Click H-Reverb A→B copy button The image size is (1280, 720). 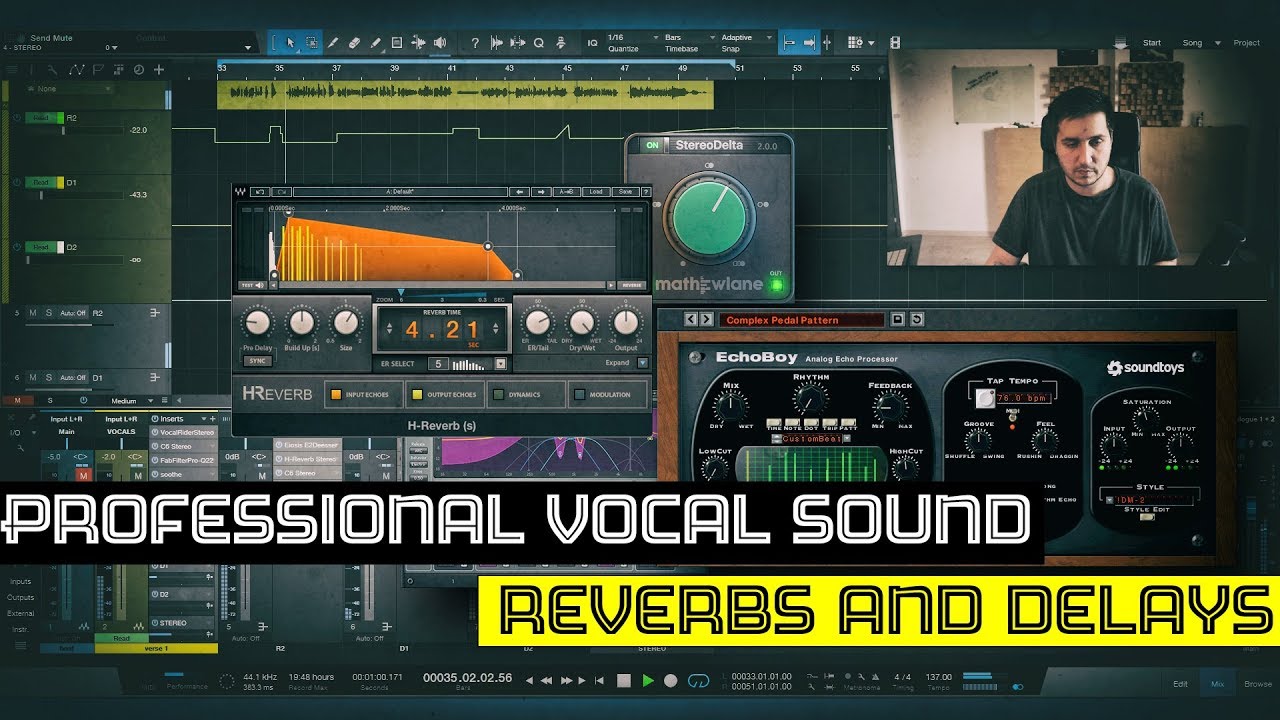[x=568, y=191]
